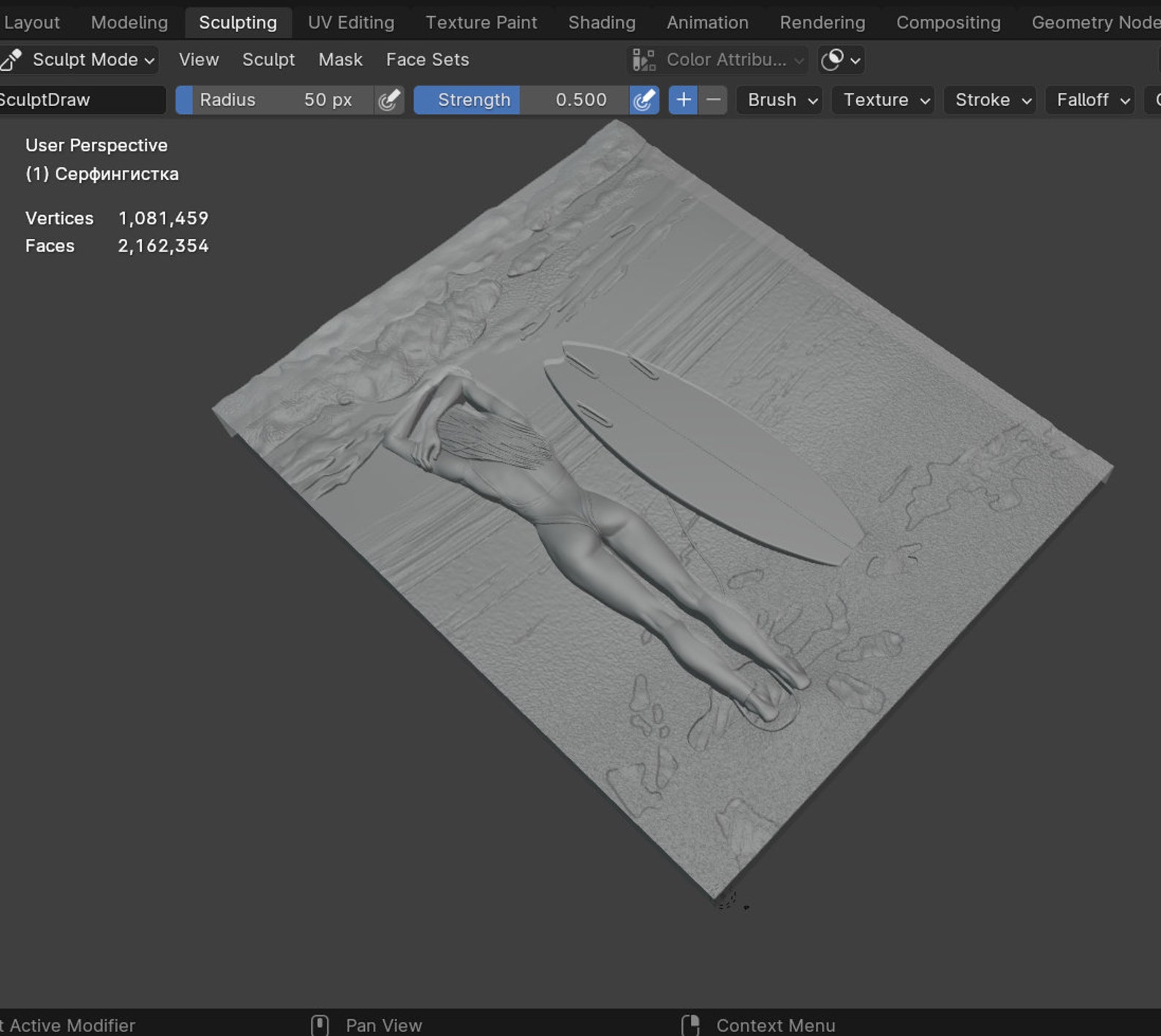Set brush direction to Add (plus)
The width and height of the screenshot is (1161, 1036).
(x=683, y=99)
